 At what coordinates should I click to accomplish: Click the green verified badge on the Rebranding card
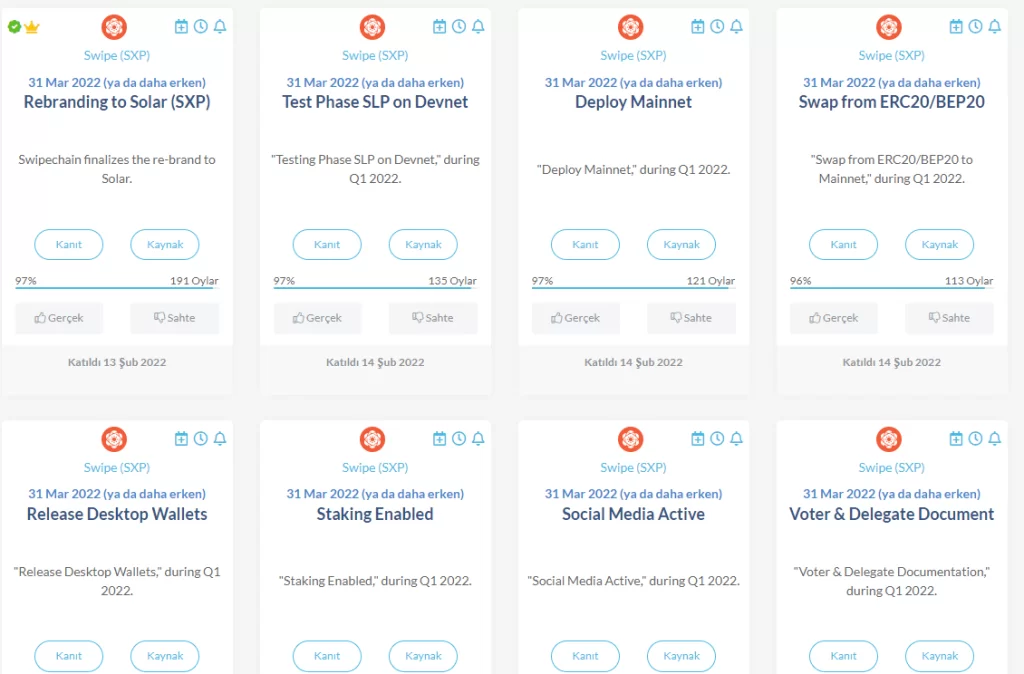(x=14, y=27)
